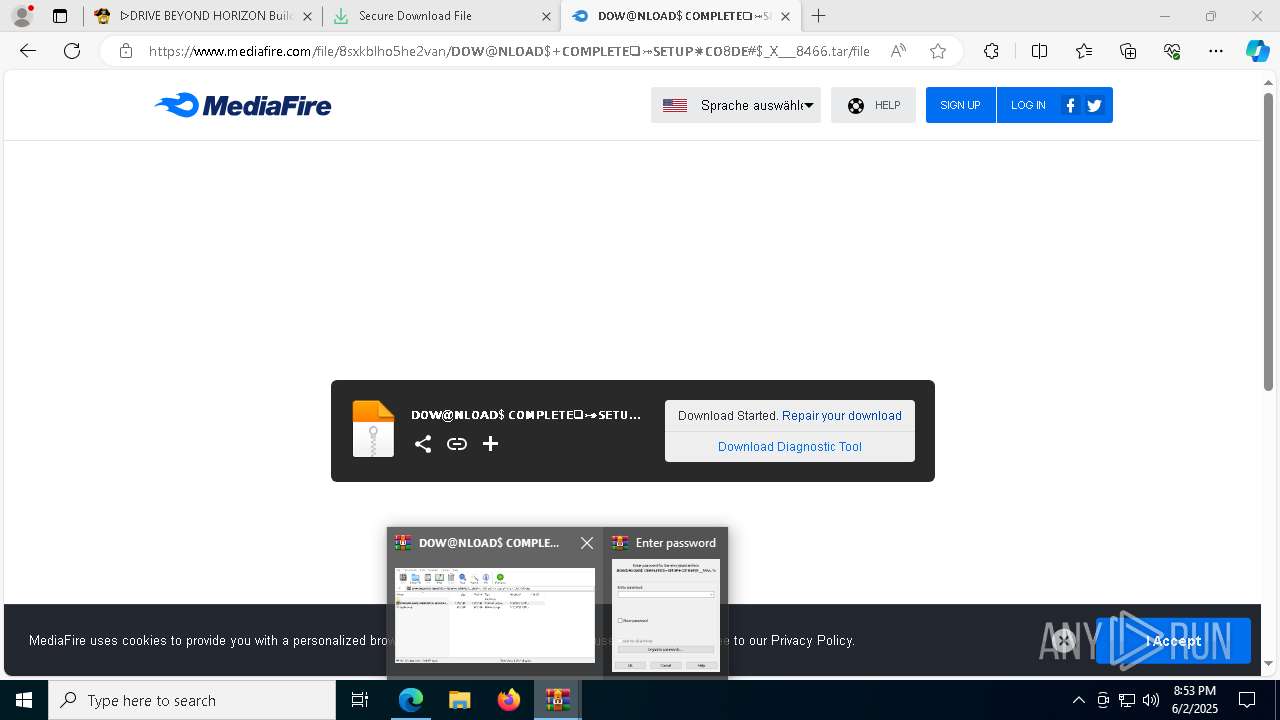The width and height of the screenshot is (1280, 720).
Task: Select Enter password window thumbnail
Action: pos(665,614)
